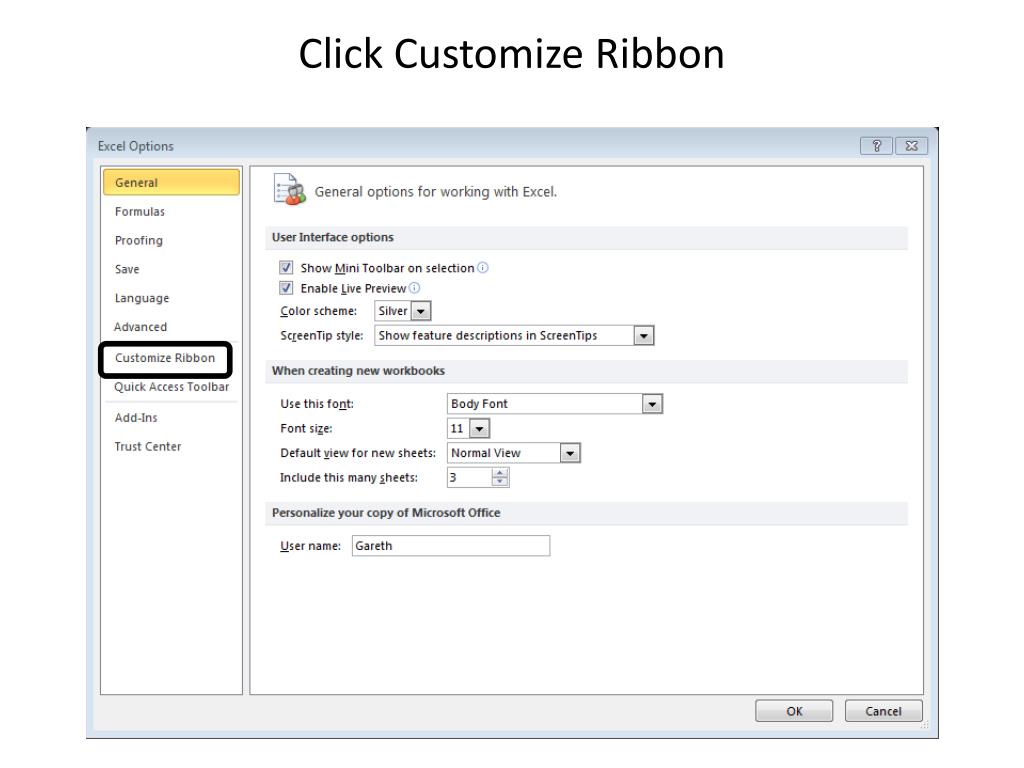Decrease the number of sheets spinner
The image size is (1024, 768).
pyautogui.click(x=500, y=482)
